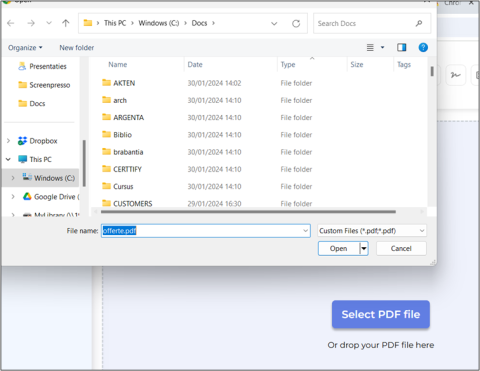
Task: Collapse the This PC tree node
Action: (8, 159)
